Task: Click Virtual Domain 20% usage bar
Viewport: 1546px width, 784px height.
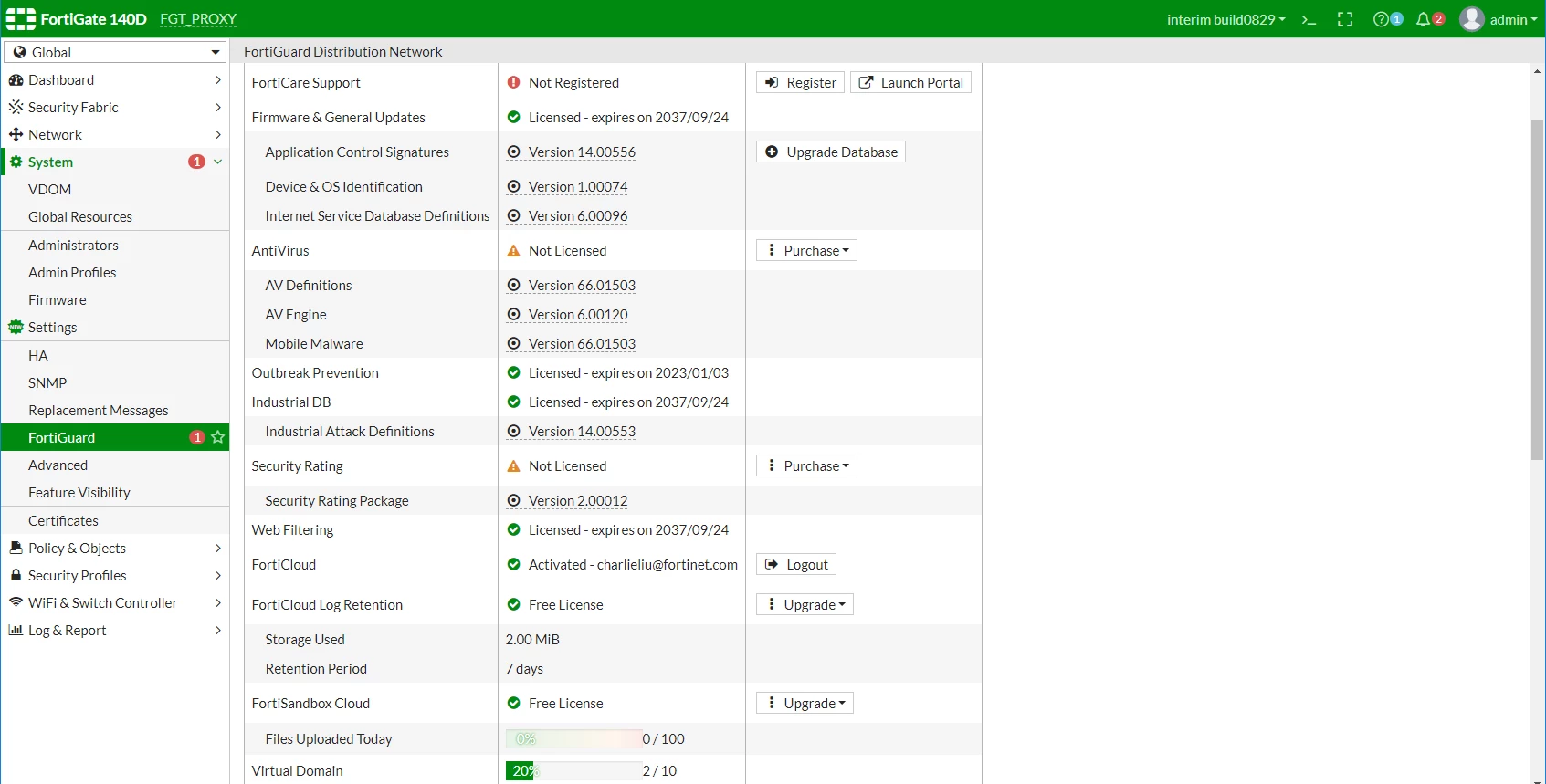Action: tap(573, 770)
